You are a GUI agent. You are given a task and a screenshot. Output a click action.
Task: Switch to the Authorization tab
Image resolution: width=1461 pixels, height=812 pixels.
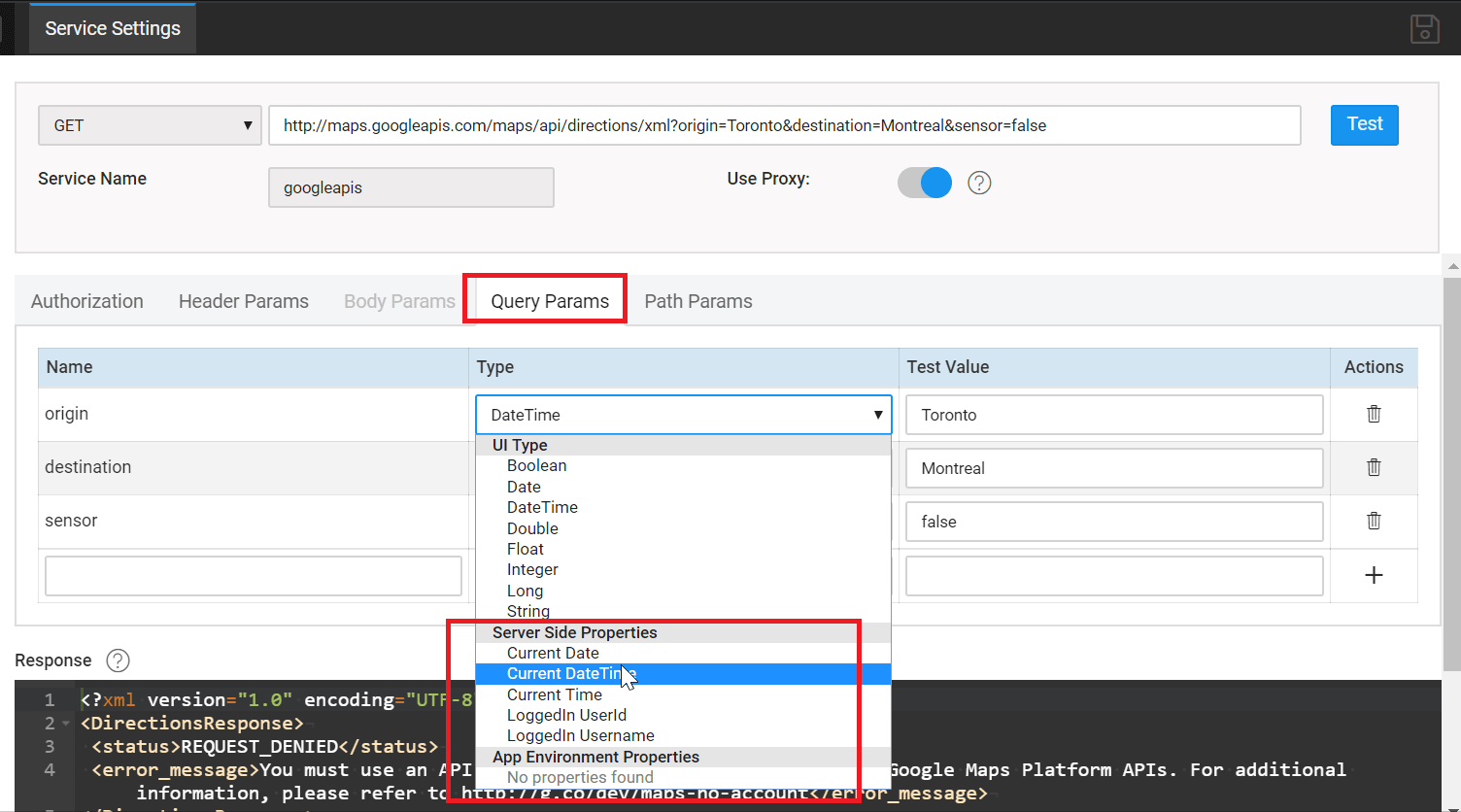pyautogui.click(x=87, y=301)
